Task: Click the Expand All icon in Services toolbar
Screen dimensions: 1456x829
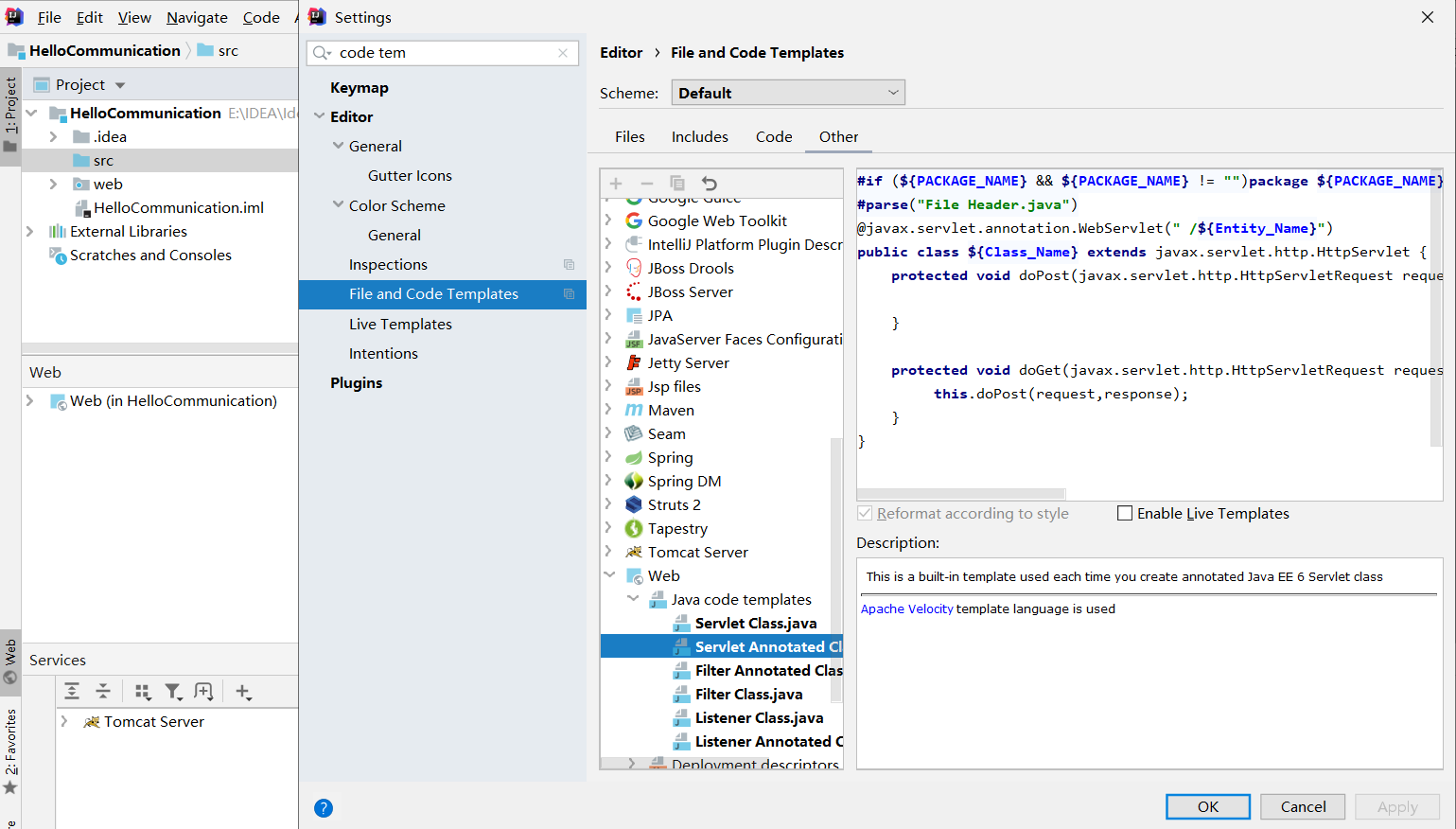Action: pyautogui.click(x=72, y=692)
